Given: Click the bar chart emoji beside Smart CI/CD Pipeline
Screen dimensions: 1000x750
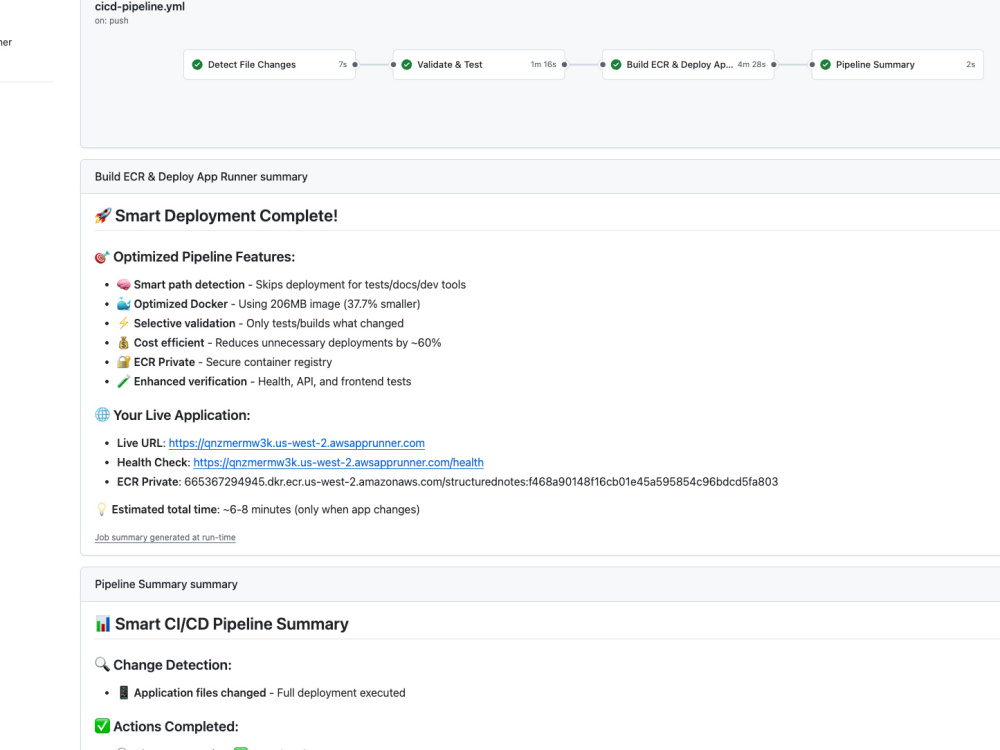Looking at the screenshot, I should (103, 624).
